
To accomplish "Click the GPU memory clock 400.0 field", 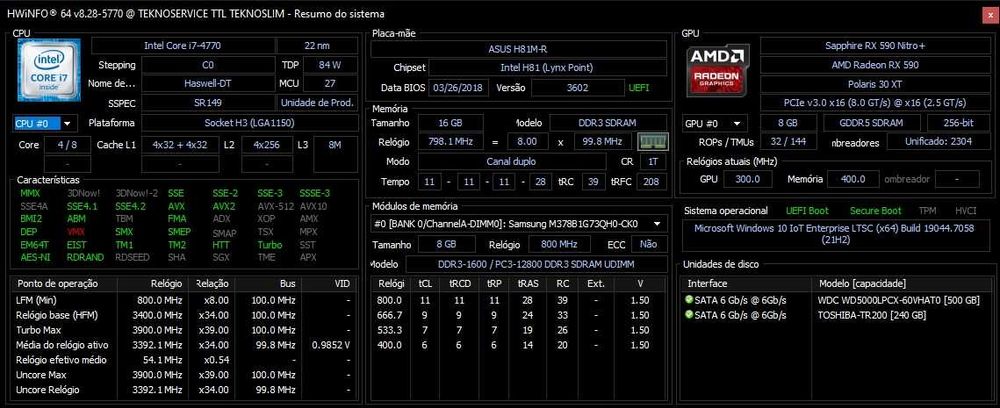I will (851, 180).
